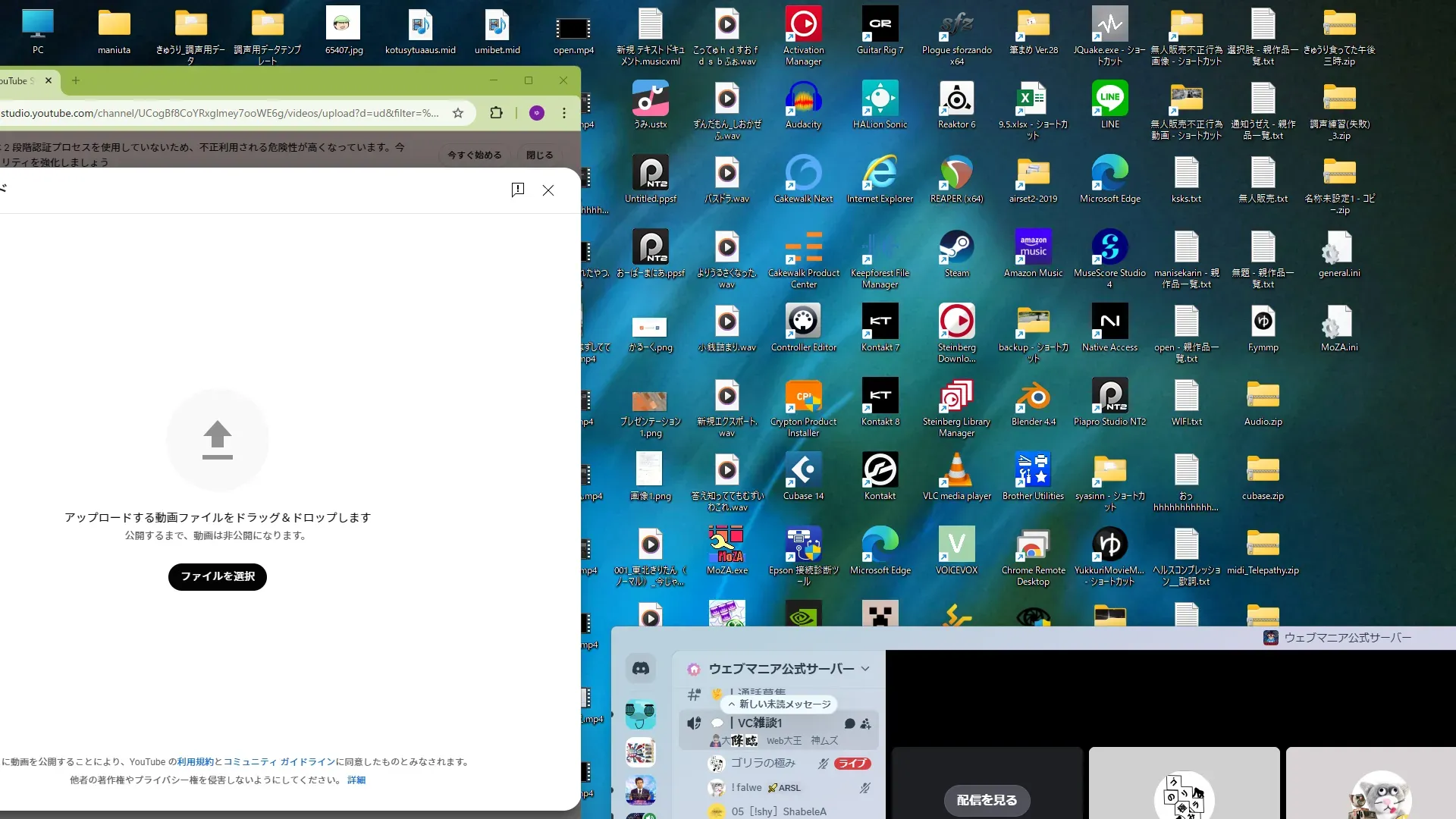The height and width of the screenshot is (819, 1456).
Task: Click the feedback icon in upload dialog
Action: 518,190
